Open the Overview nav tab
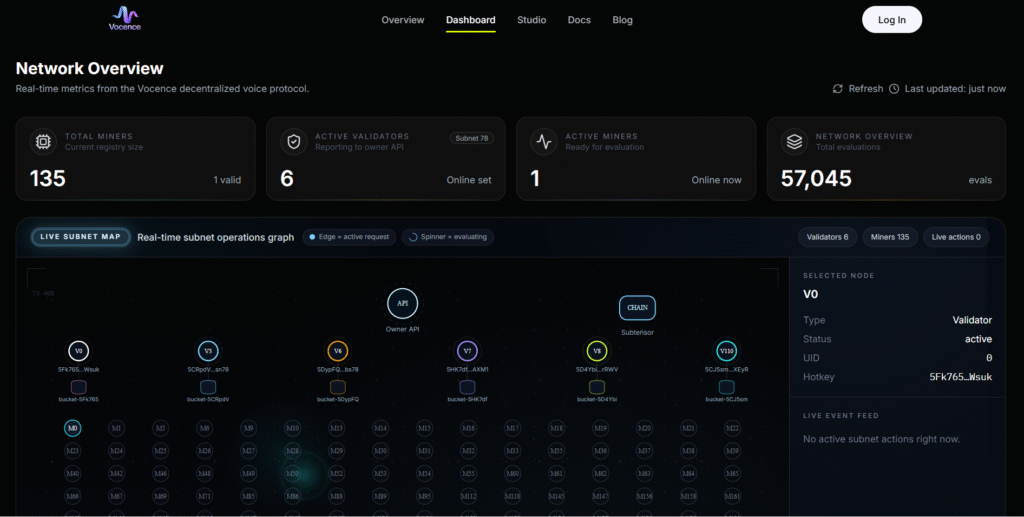 (402, 20)
